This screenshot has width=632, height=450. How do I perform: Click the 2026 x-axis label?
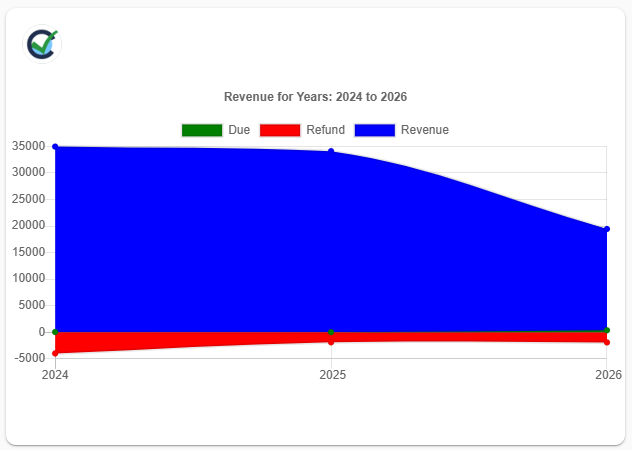click(608, 375)
